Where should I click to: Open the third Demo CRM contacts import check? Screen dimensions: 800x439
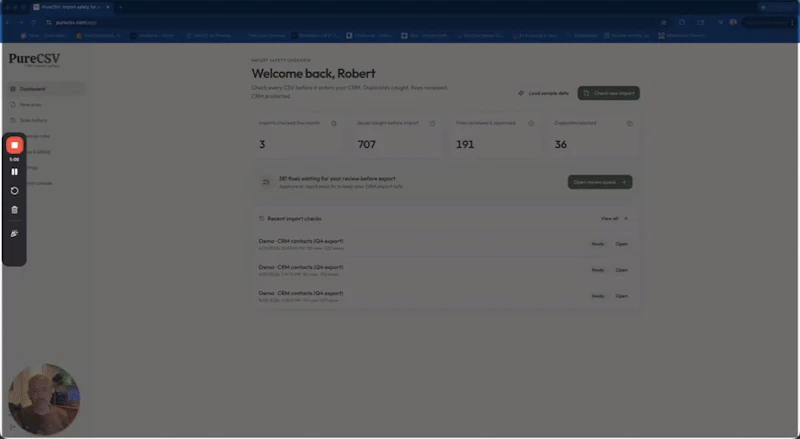click(621, 296)
